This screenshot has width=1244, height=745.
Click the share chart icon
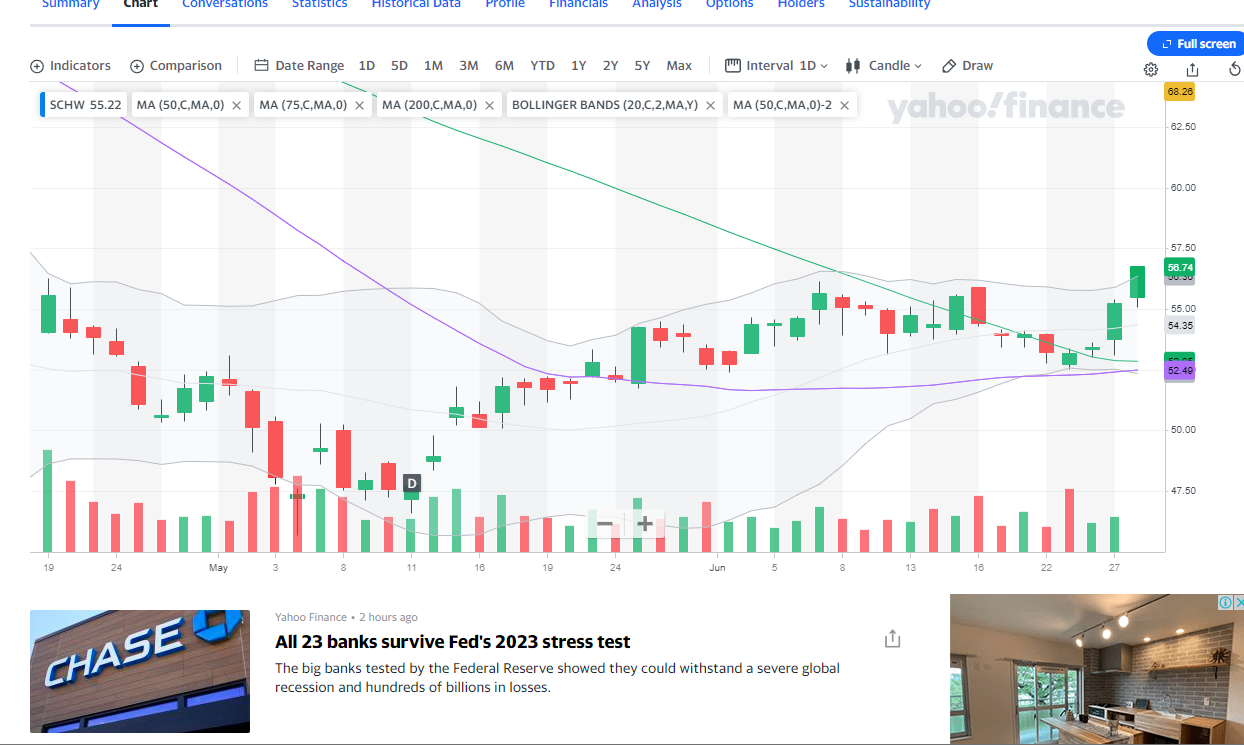pyautogui.click(x=1192, y=69)
